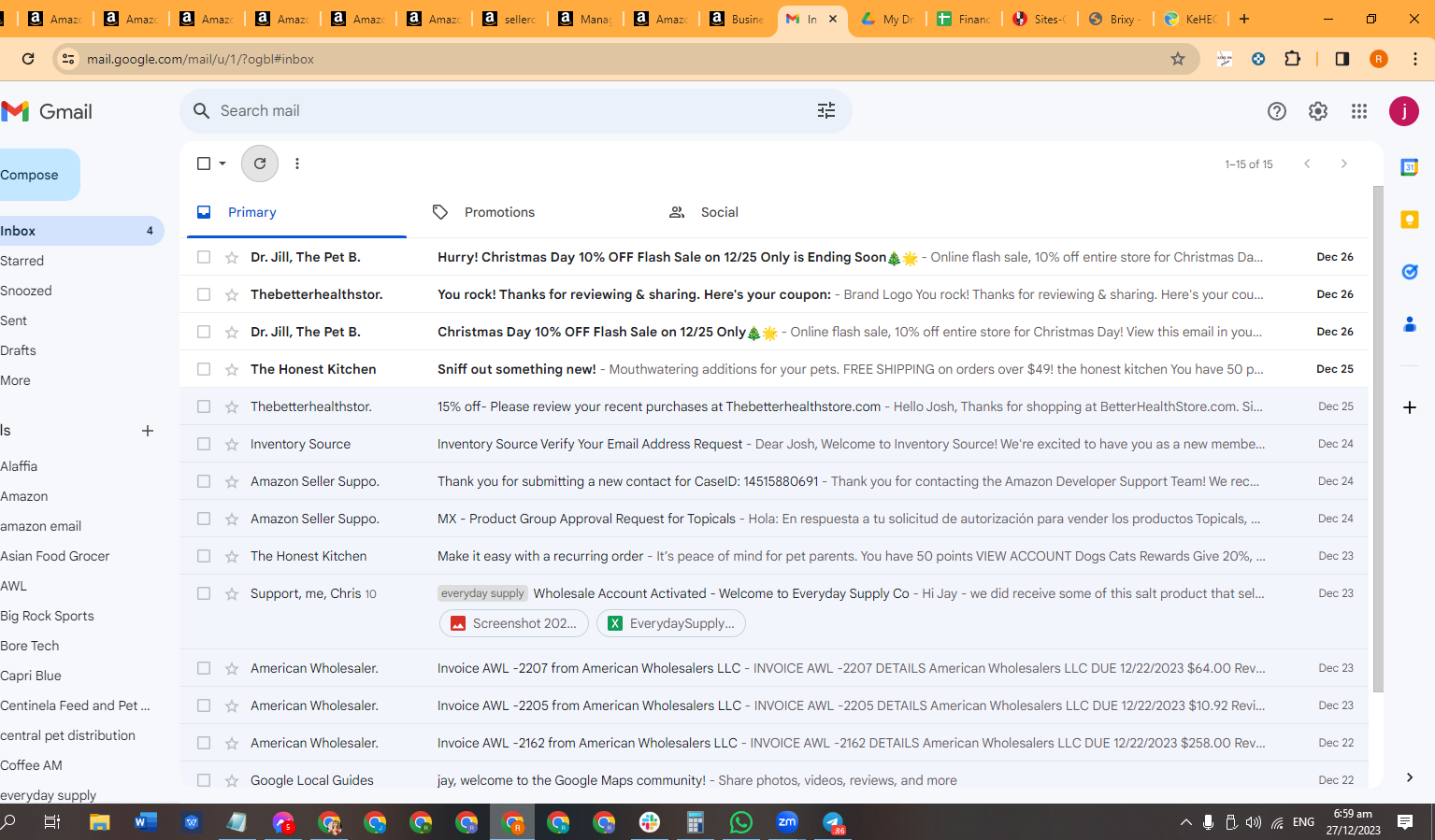Screen dimensions: 1435x840
Task: Open Google Tasks in side panel
Action: click(x=1410, y=272)
